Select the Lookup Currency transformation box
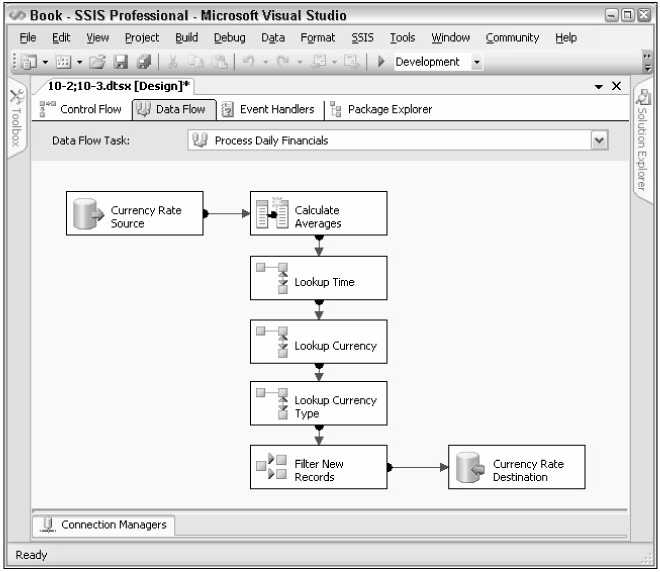The height and width of the screenshot is (572, 660). pyautogui.click(x=319, y=342)
